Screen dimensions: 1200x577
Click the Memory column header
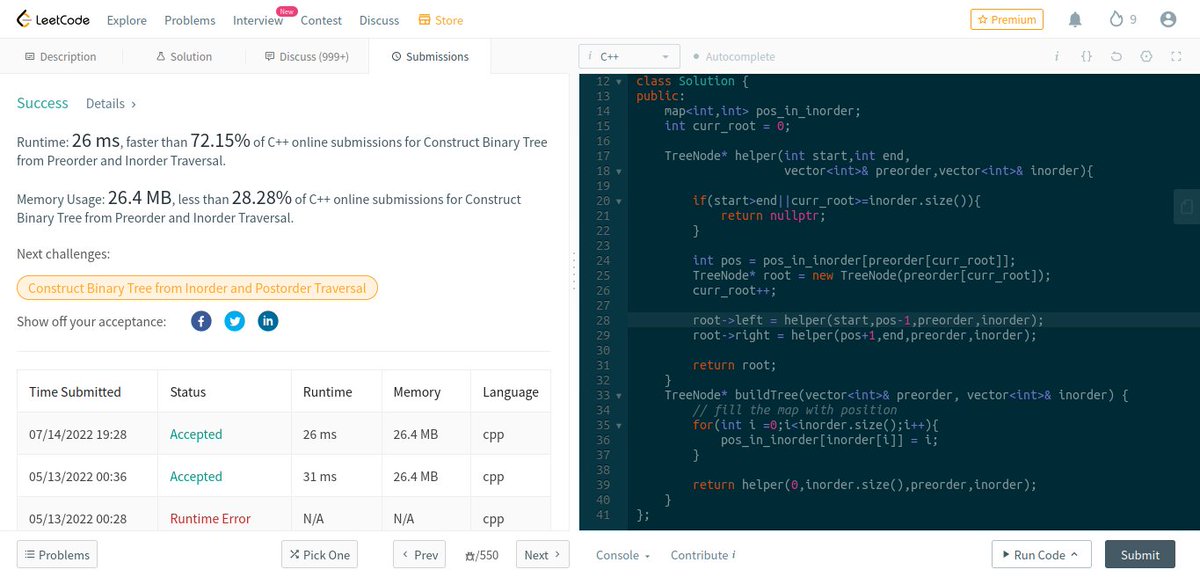426,392
